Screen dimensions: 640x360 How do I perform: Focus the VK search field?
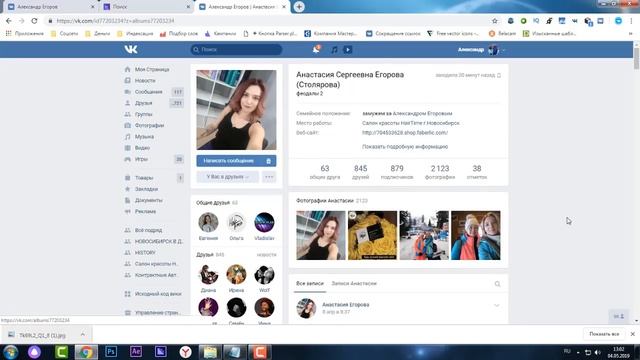click(236, 49)
